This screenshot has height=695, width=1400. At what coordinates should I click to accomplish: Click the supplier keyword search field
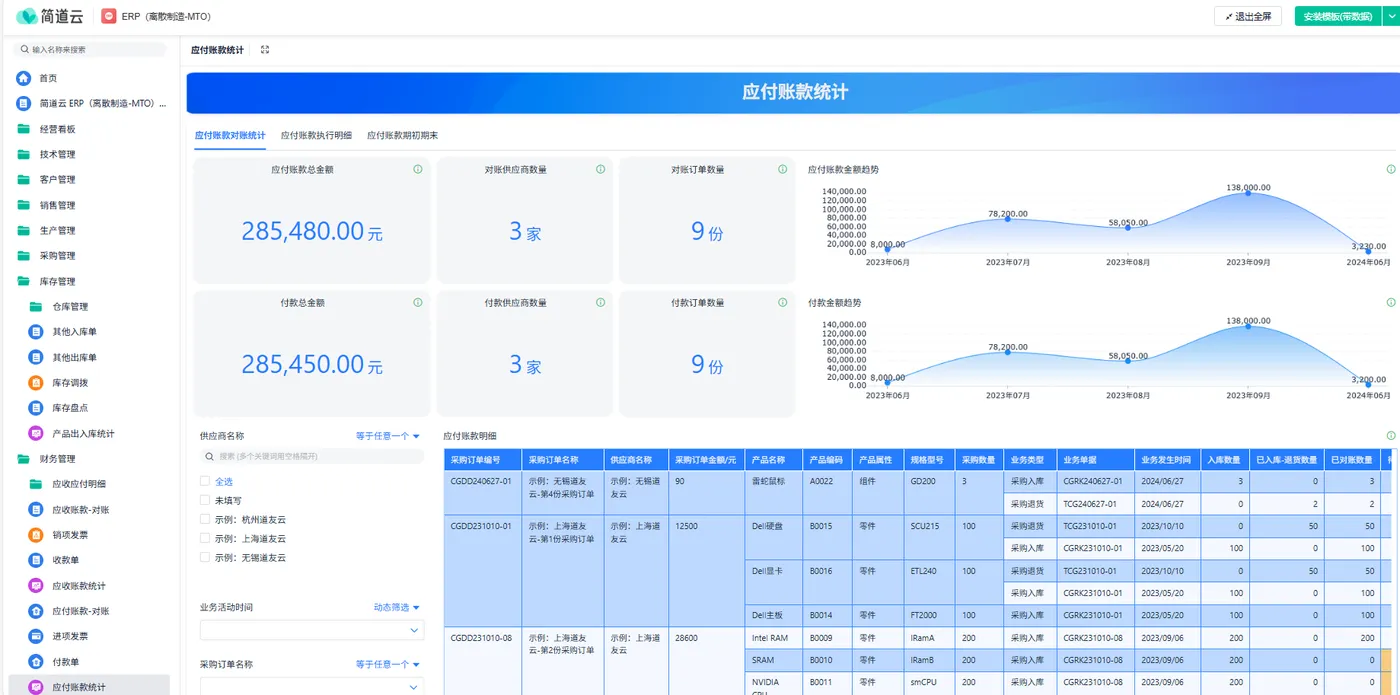point(312,456)
